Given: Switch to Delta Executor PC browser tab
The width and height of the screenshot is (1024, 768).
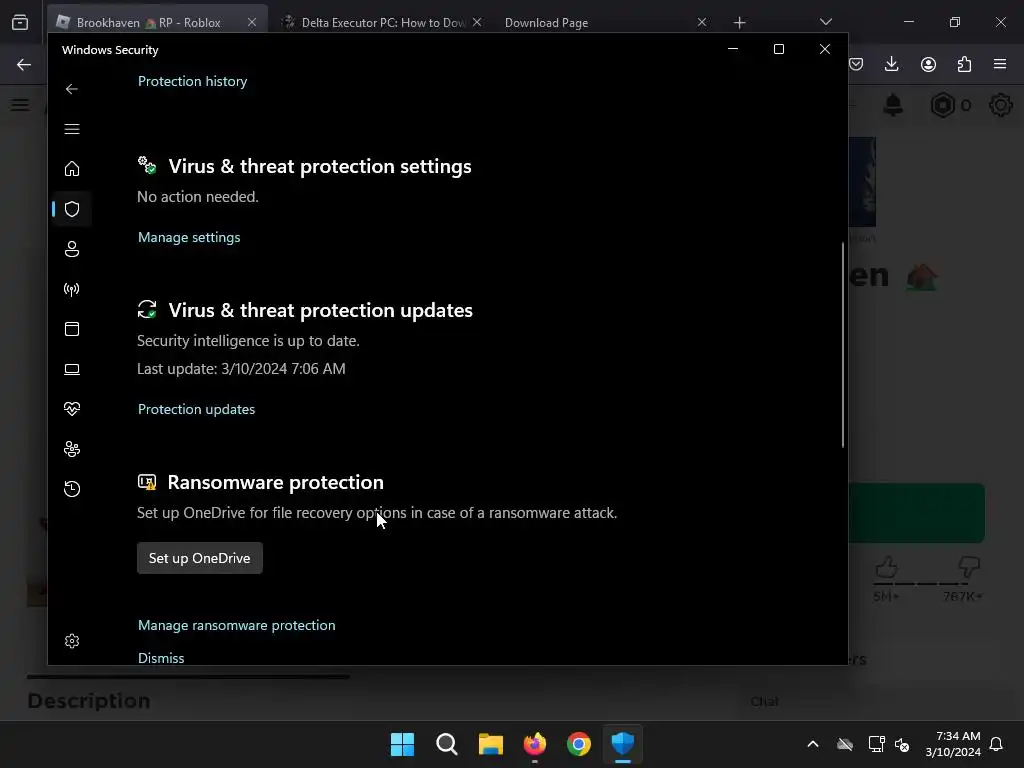Looking at the screenshot, I should click(x=383, y=22).
